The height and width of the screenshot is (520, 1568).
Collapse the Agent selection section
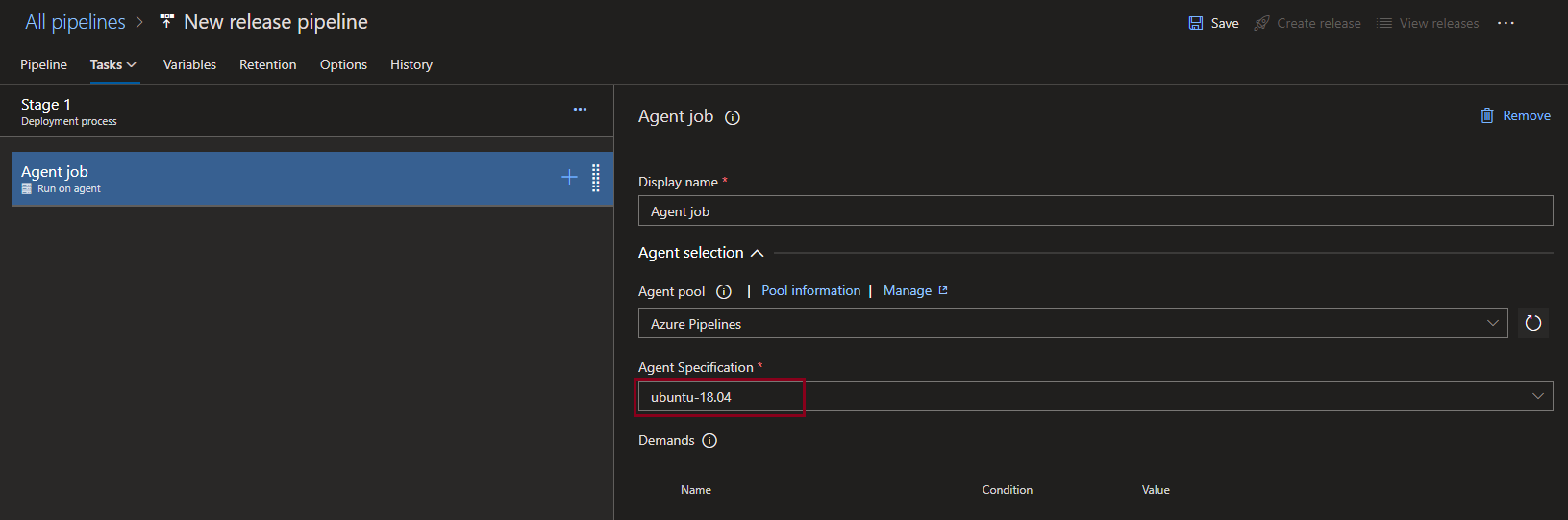pyautogui.click(x=757, y=253)
